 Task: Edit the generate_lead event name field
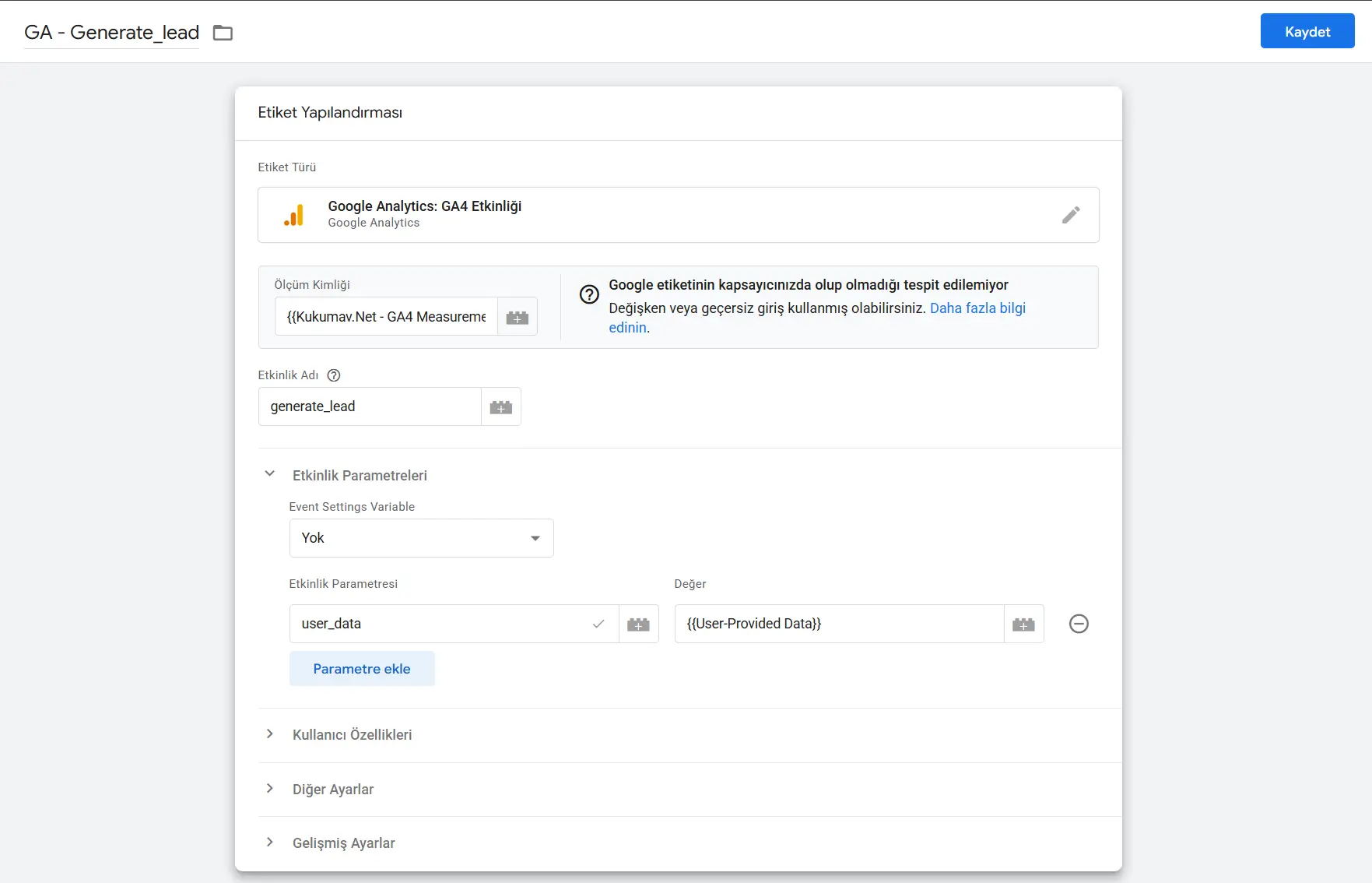point(370,406)
